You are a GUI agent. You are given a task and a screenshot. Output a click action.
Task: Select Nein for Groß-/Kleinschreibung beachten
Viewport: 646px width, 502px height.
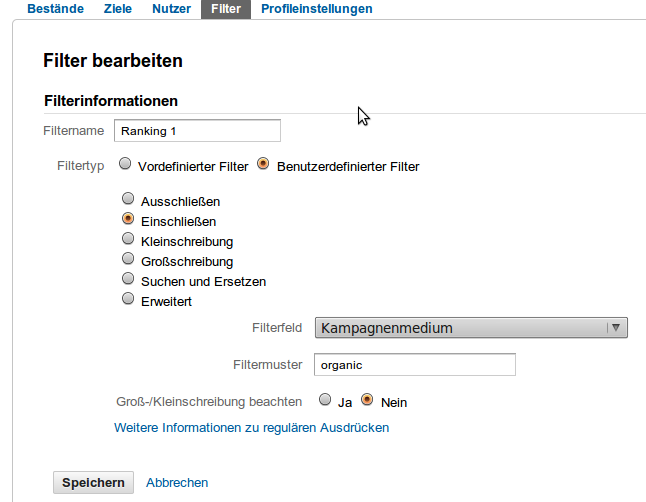367,400
